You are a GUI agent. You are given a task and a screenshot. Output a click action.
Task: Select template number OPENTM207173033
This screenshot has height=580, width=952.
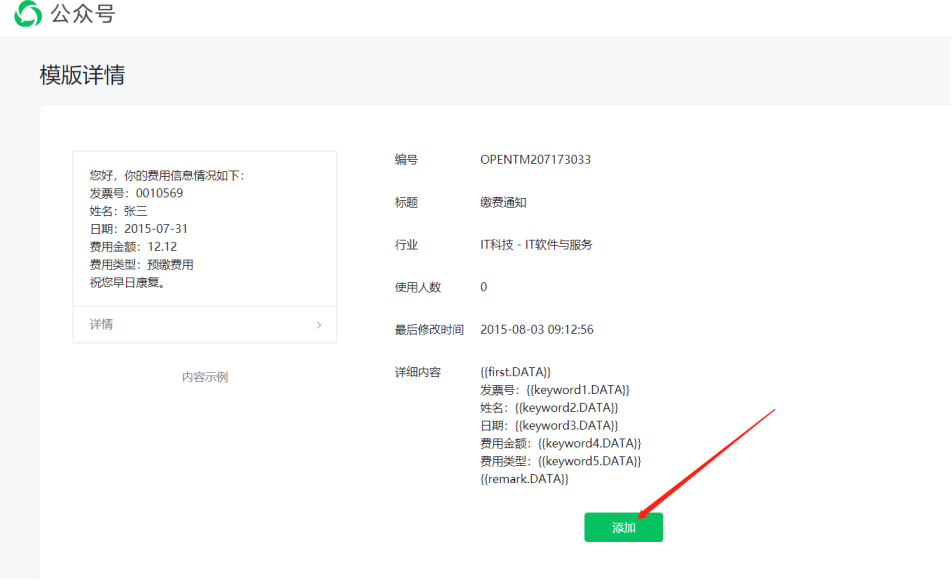tap(535, 160)
